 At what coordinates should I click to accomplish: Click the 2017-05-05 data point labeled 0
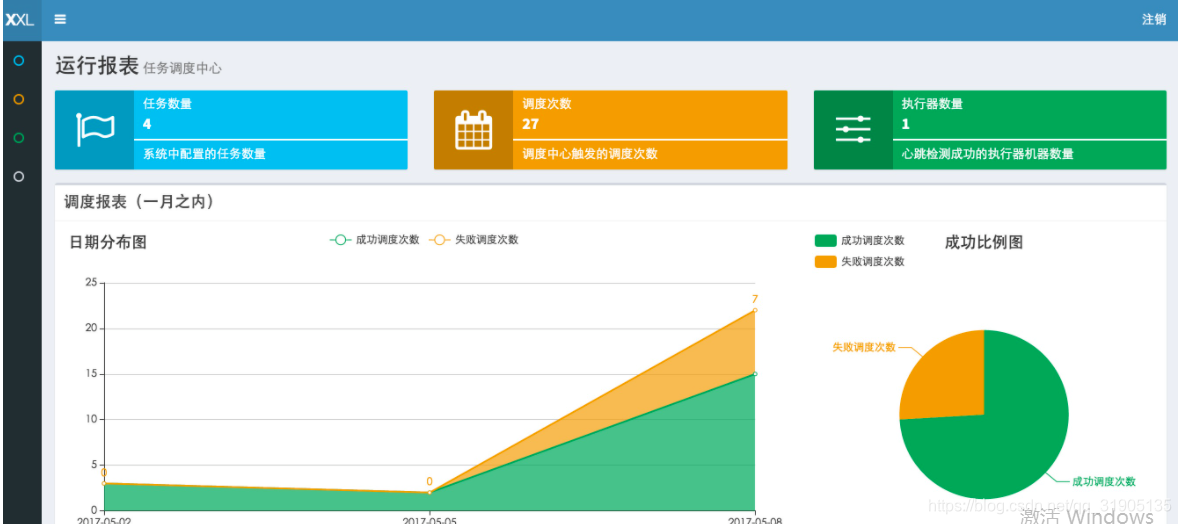(429, 492)
